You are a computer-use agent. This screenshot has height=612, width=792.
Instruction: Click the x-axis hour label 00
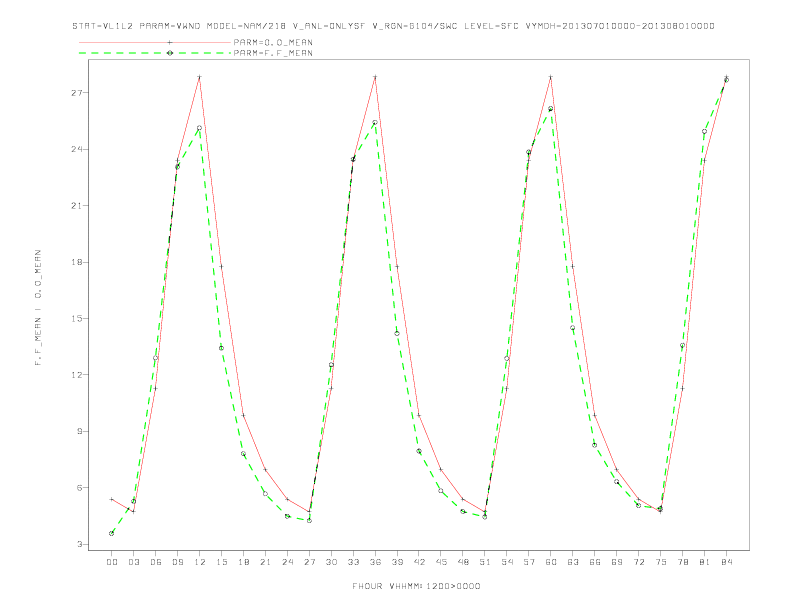(x=112, y=562)
